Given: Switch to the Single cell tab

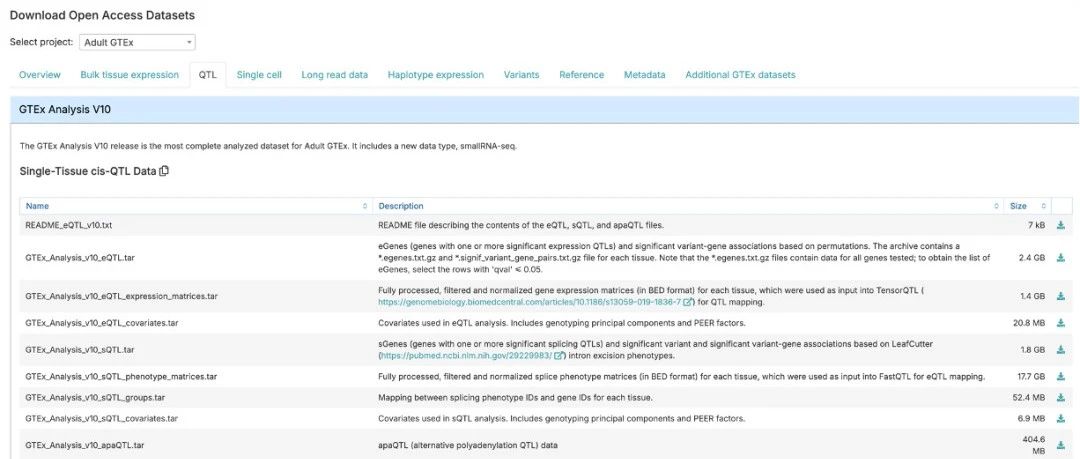Looking at the screenshot, I should [x=259, y=74].
